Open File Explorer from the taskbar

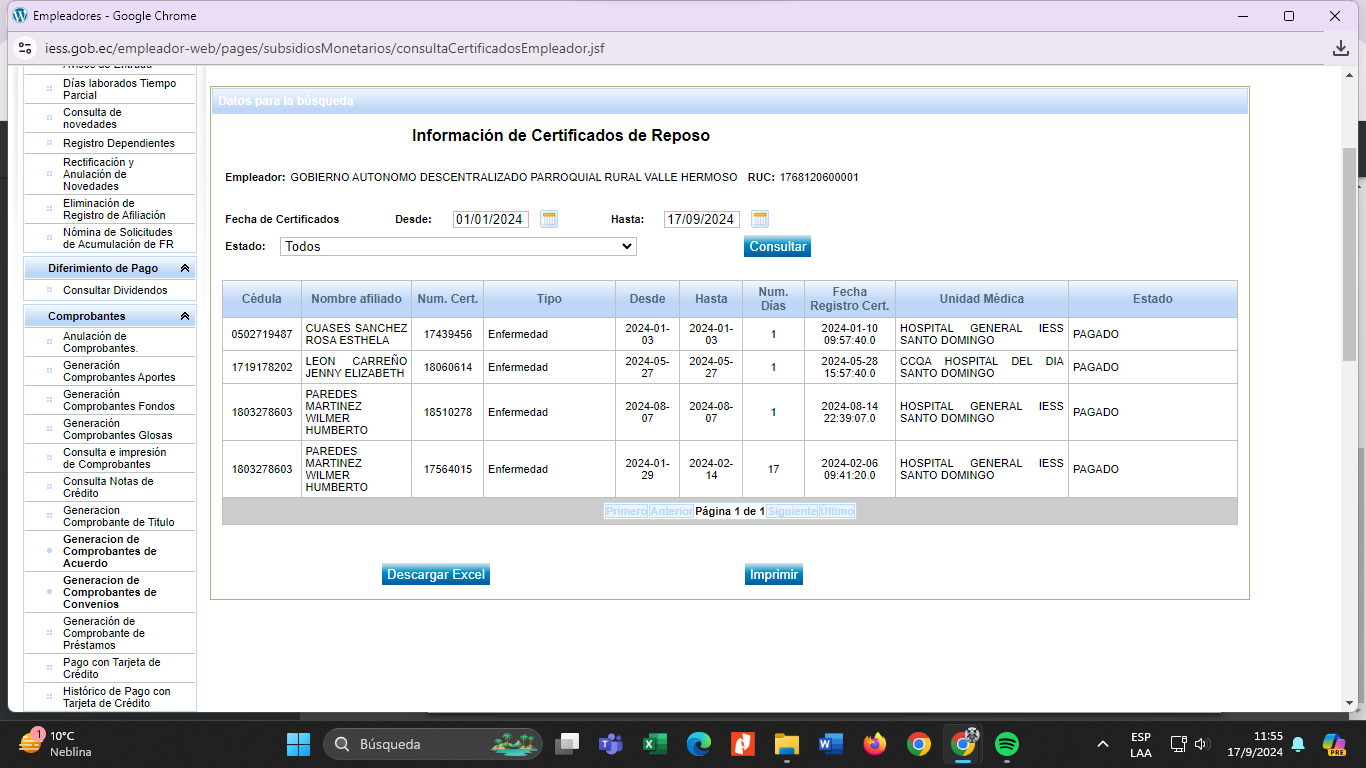[787, 744]
